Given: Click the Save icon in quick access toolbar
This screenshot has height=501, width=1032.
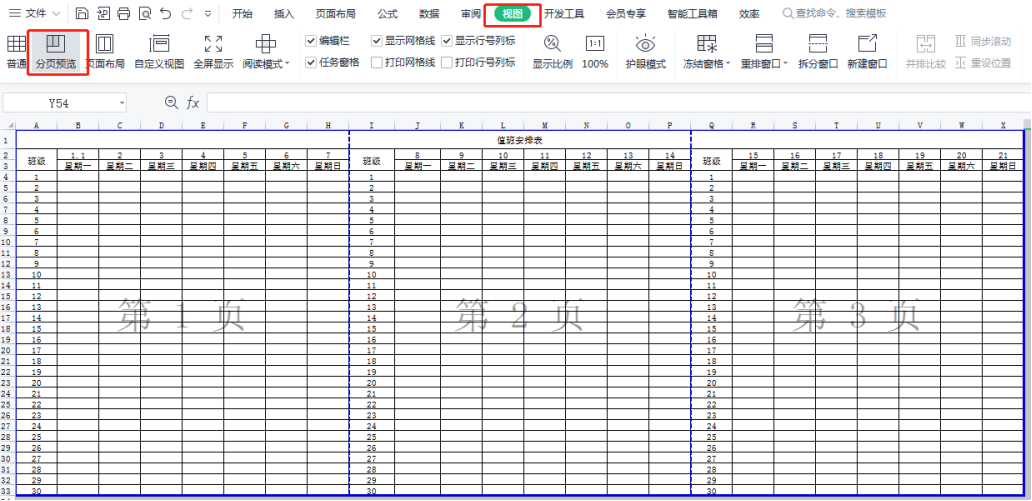Looking at the screenshot, I should tap(82, 13).
